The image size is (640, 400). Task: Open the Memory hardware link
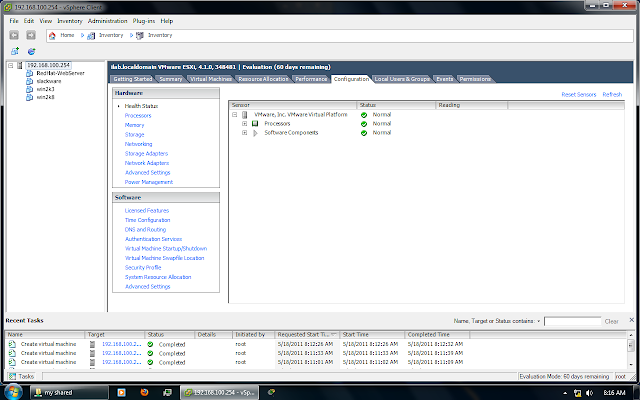(x=134, y=125)
